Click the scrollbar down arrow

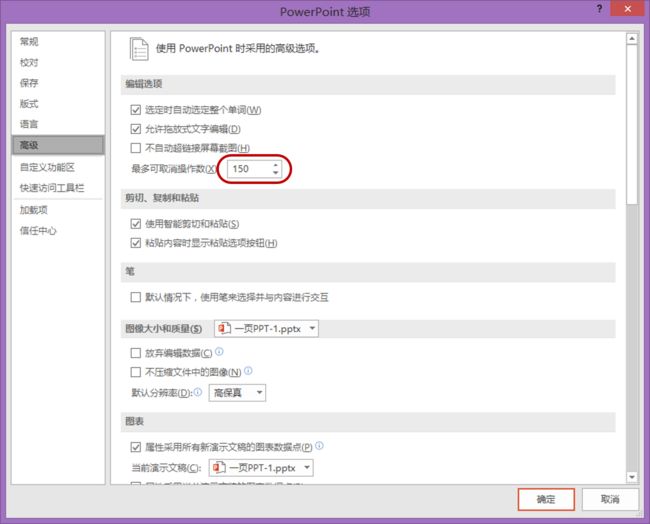pos(632,477)
